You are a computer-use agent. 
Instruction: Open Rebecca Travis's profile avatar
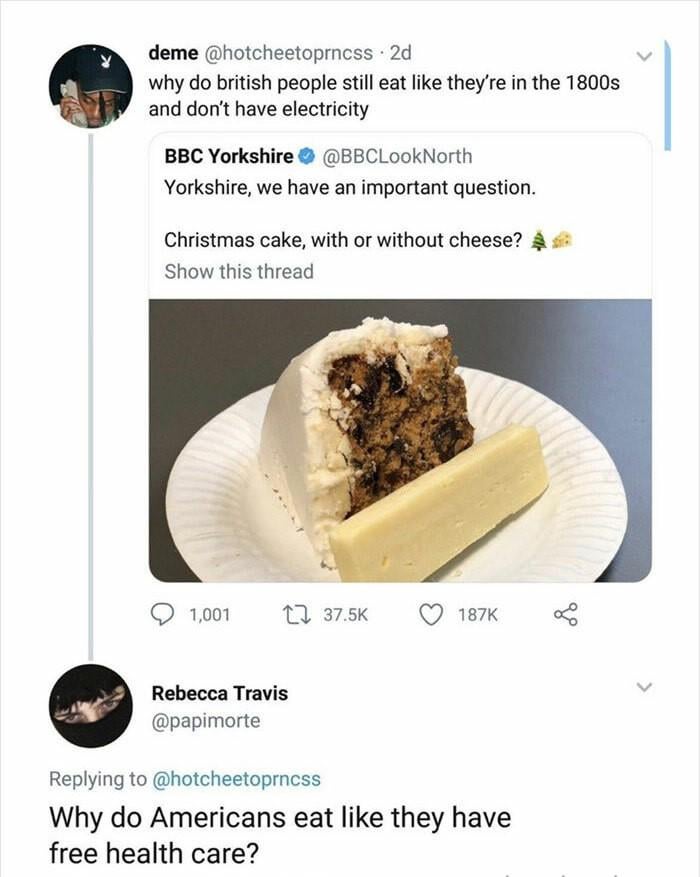(x=90, y=705)
